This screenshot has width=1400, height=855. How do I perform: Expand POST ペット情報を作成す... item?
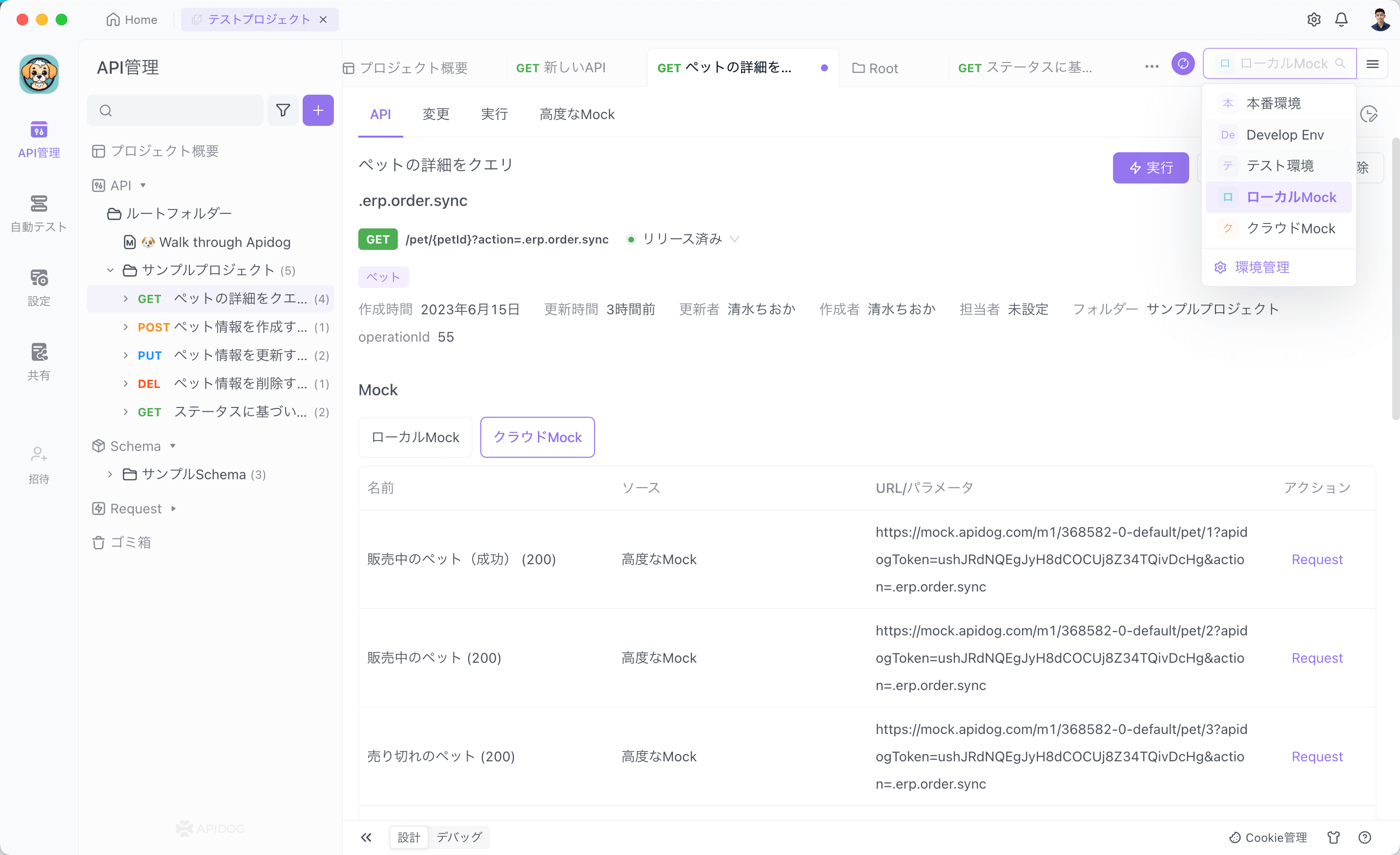click(x=125, y=326)
